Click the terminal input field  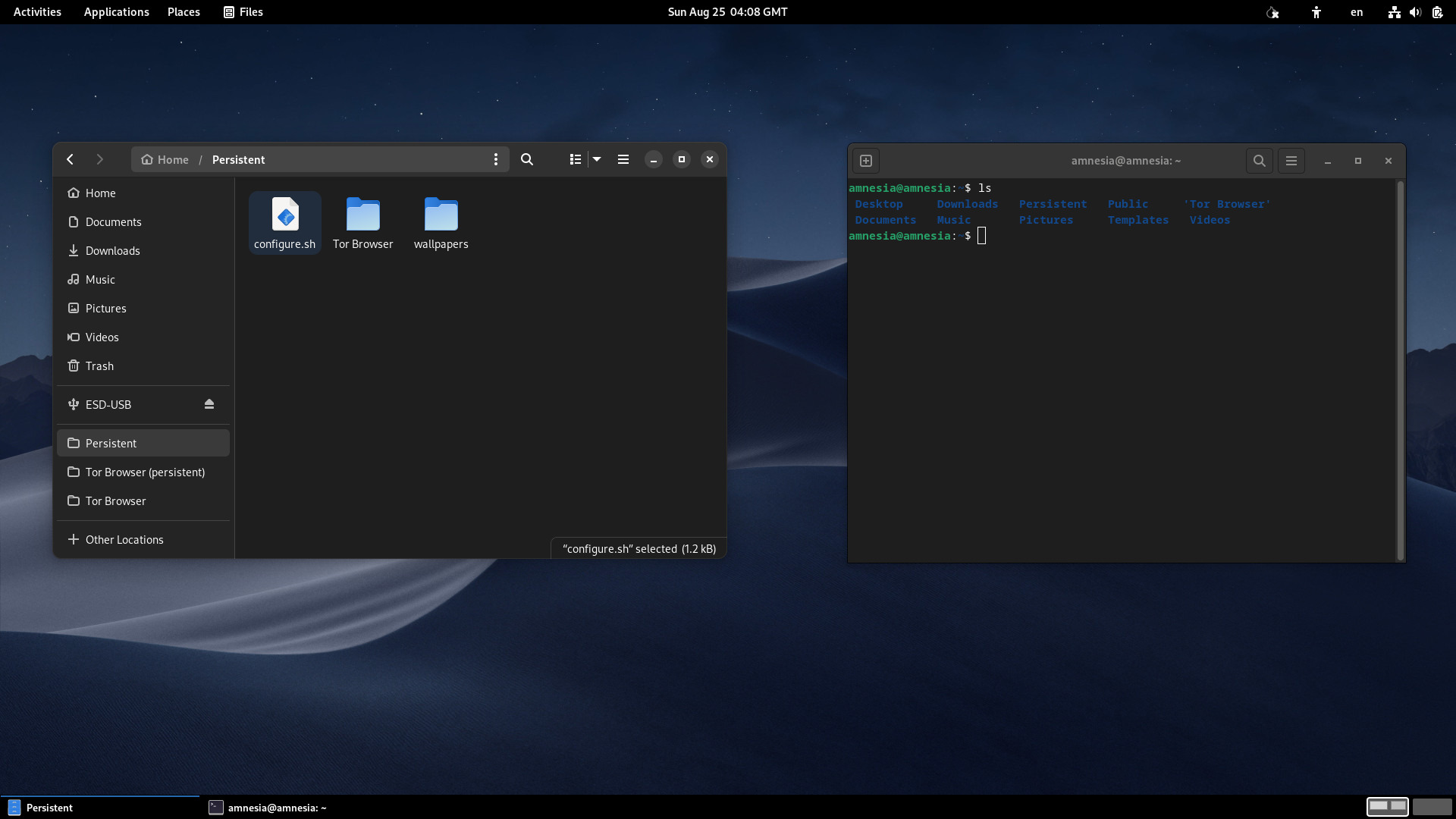tap(982, 235)
